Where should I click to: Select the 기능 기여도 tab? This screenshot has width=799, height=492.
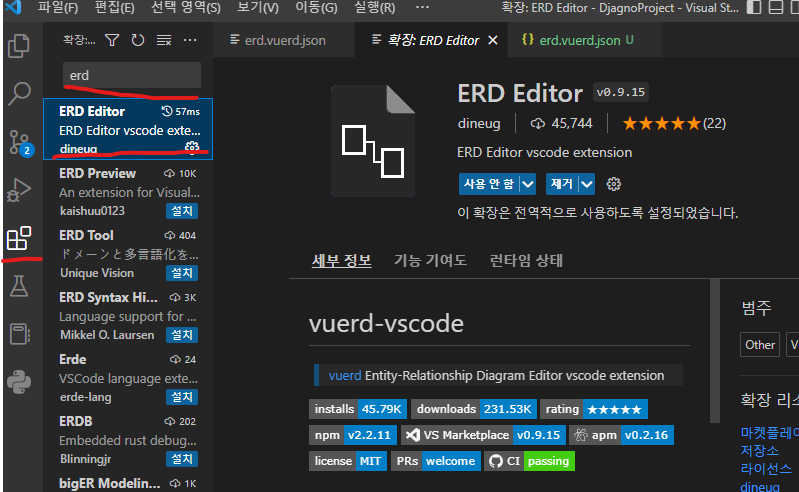pyautogui.click(x=430, y=260)
